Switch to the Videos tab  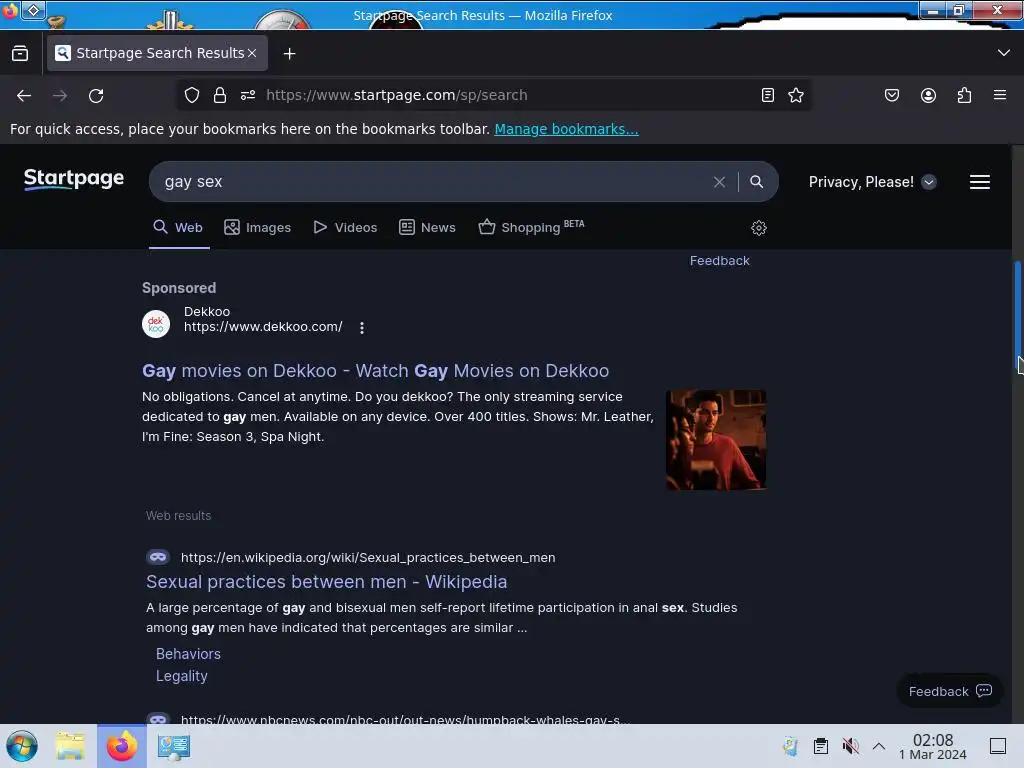(345, 227)
